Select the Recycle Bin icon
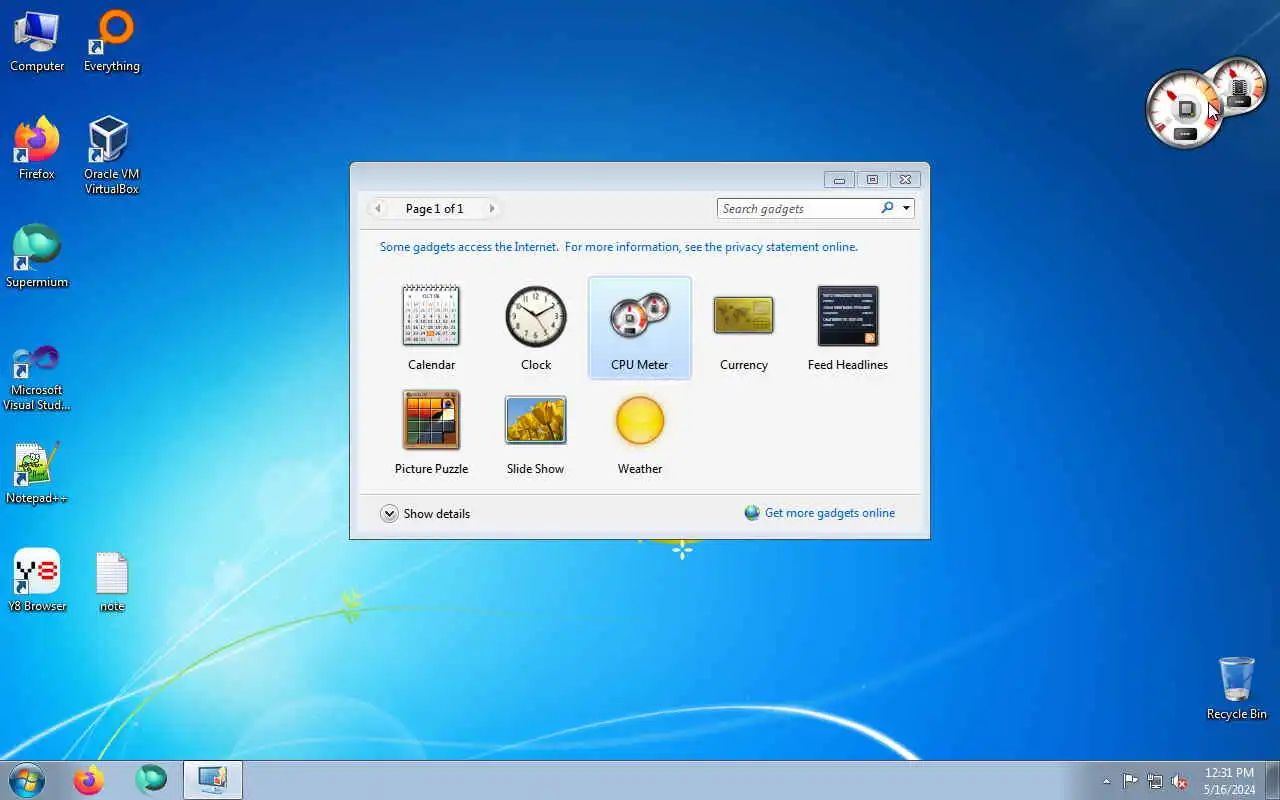Viewport: 1280px width, 800px height. point(1237,688)
